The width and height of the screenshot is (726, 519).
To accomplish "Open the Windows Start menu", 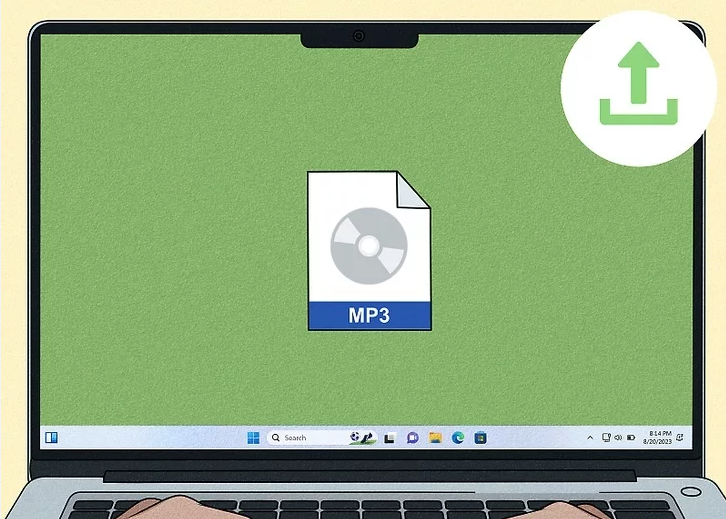I will pyautogui.click(x=253, y=438).
